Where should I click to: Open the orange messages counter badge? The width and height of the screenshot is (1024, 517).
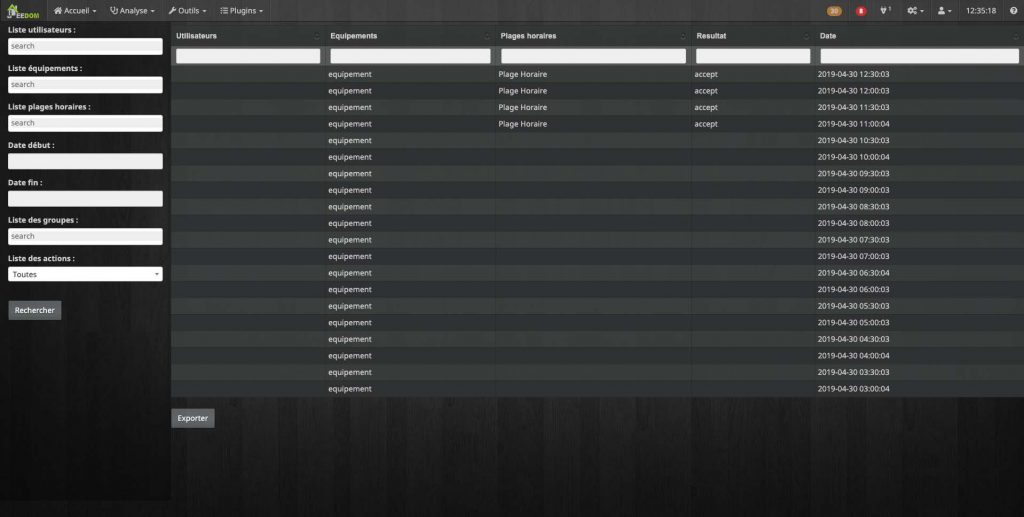(x=834, y=11)
